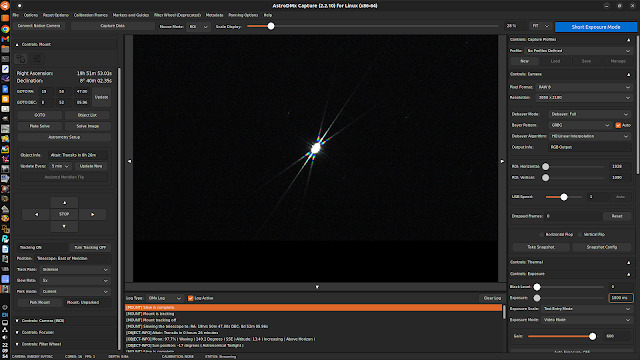Open the Debayer Mode dropdown
640x360 pixels.
(x=589, y=114)
